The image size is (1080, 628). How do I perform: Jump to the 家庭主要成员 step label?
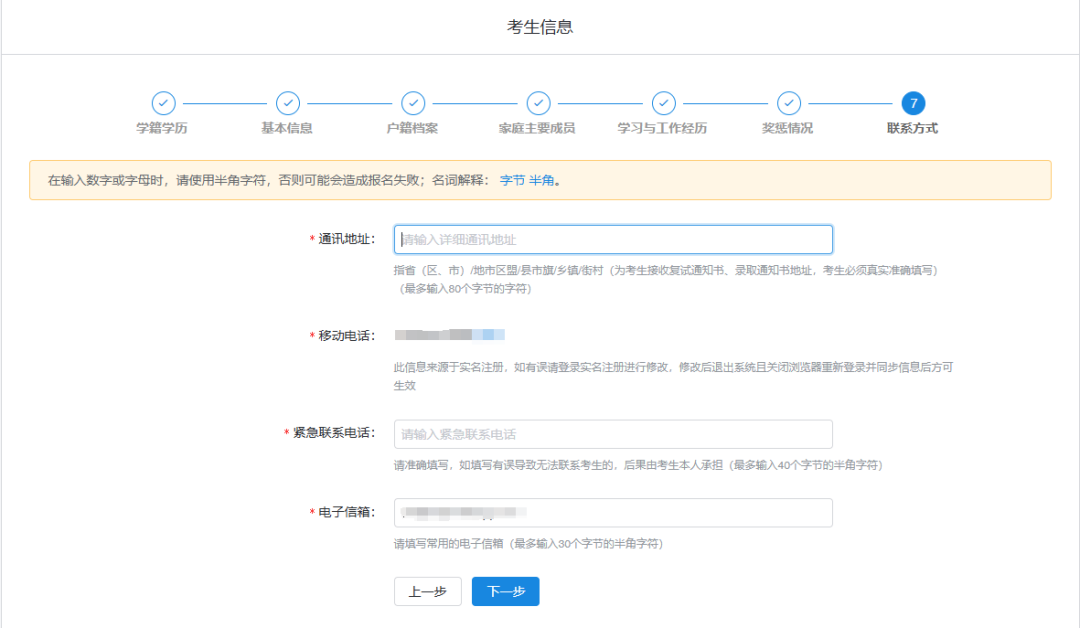coord(538,129)
